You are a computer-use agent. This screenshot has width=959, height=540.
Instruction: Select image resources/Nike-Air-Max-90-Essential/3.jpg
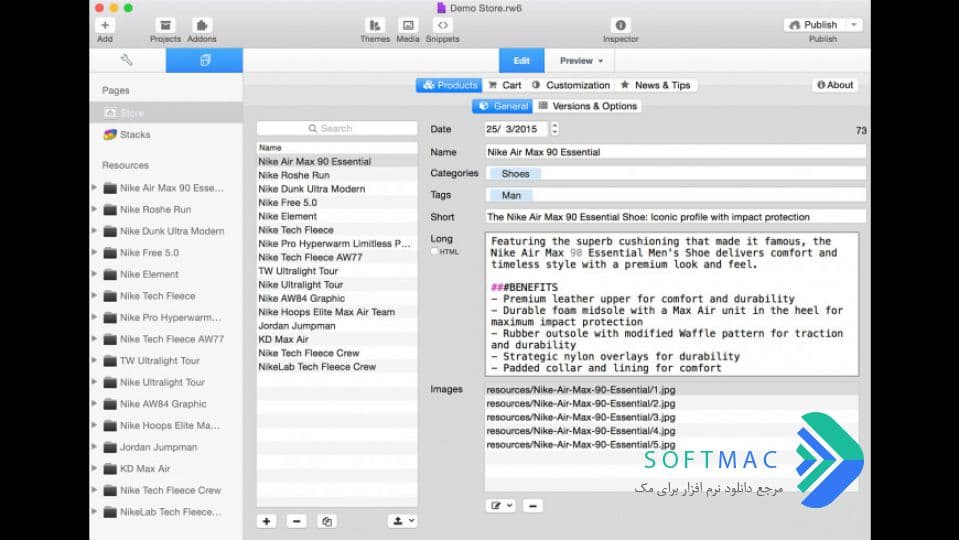pyautogui.click(x=672, y=417)
